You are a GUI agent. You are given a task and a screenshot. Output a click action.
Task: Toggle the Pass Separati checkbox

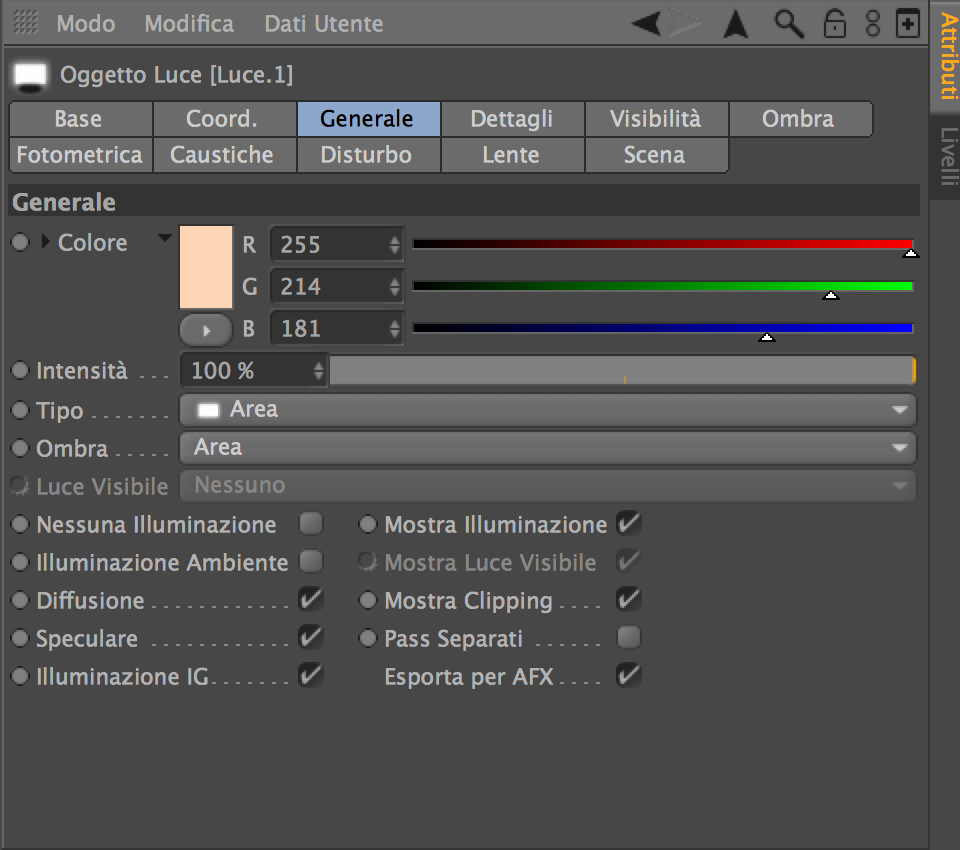coord(628,638)
